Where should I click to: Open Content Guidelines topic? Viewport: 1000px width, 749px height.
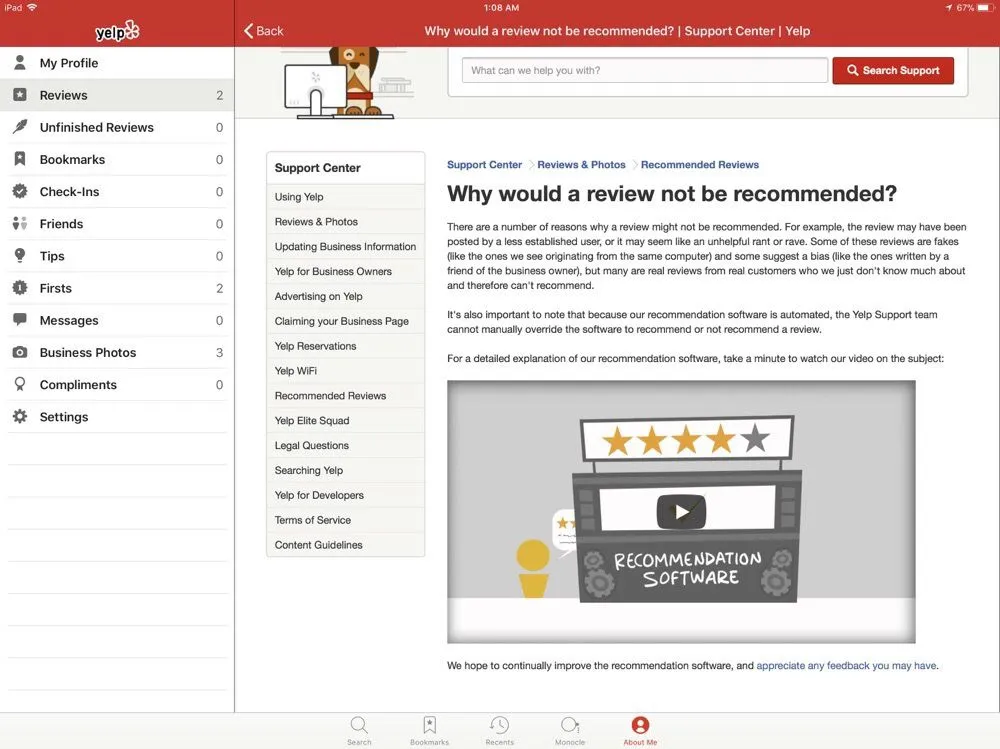pos(346,545)
